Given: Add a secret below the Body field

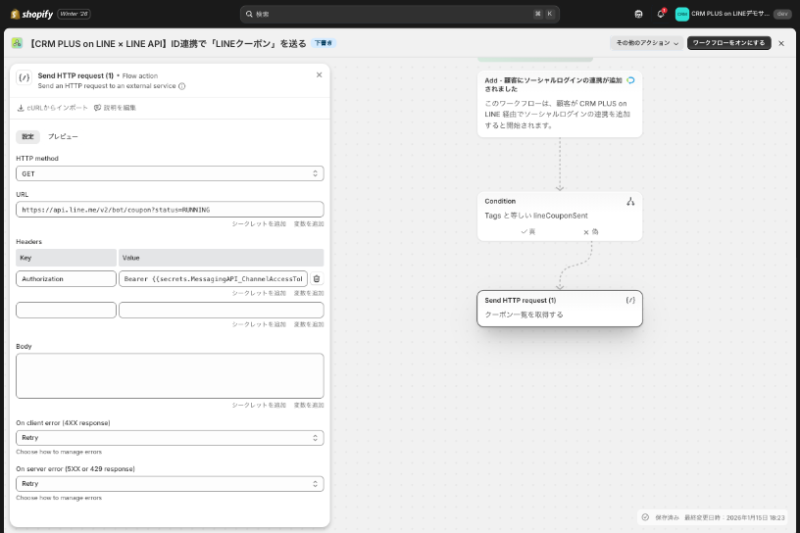Looking at the screenshot, I should click(259, 405).
